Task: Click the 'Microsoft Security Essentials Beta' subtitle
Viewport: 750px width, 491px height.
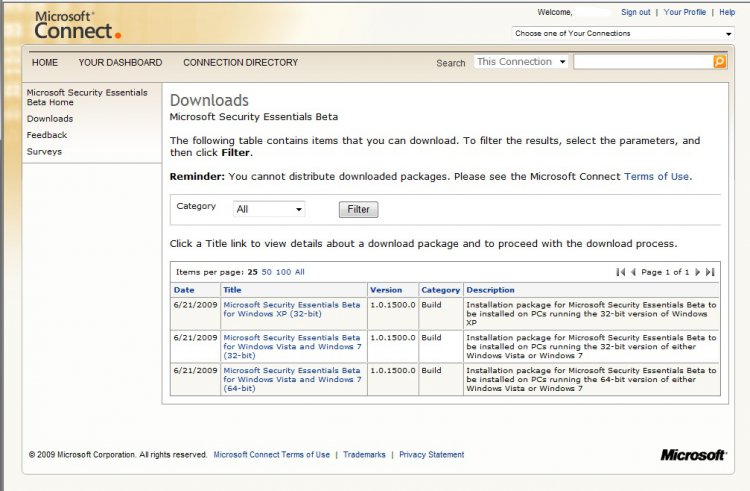Action: pyautogui.click(x=254, y=117)
